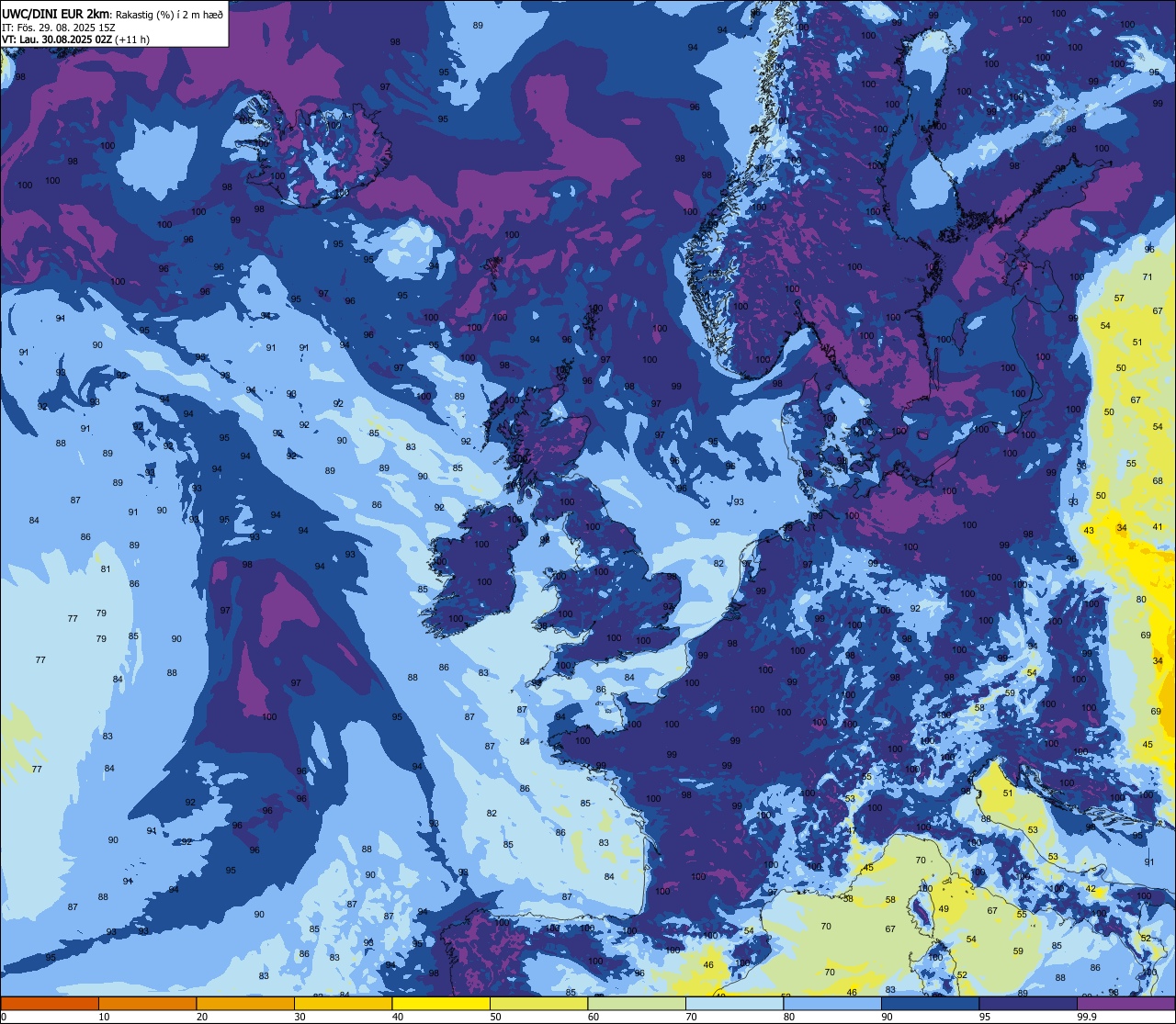Click the 95–99.9 dark navy legend segment

(1028, 1004)
